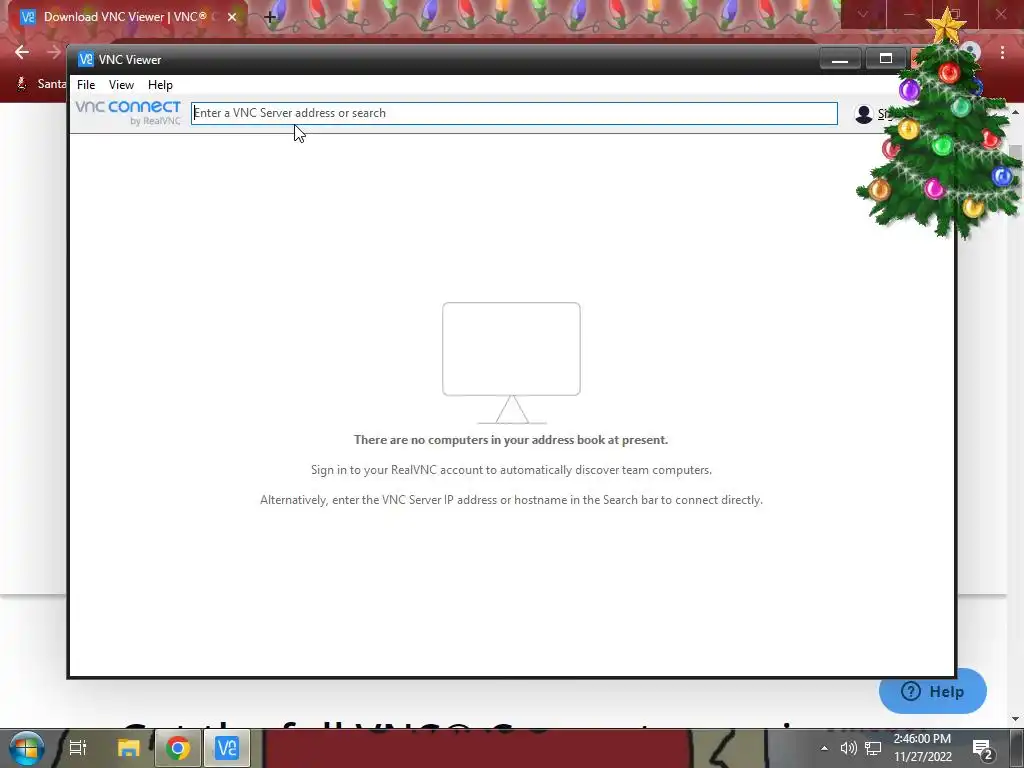Switch to Google Chrome on the taskbar
This screenshot has width=1024, height=768.
click(178, 748)
